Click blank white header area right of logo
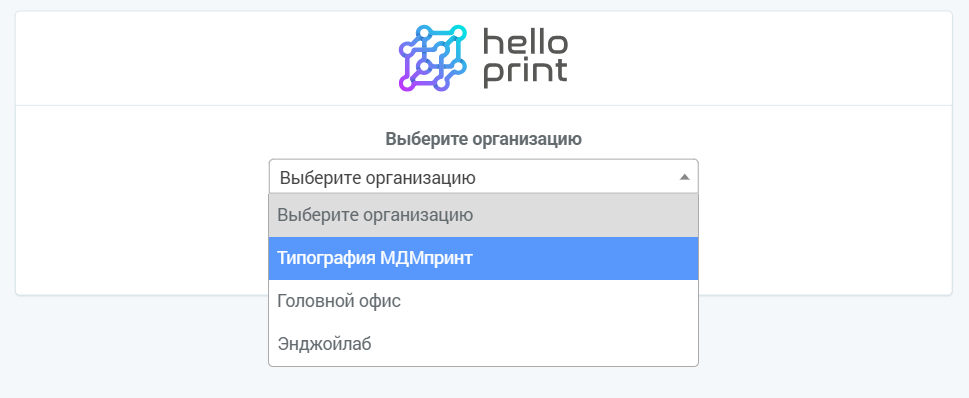Screen dimensions: 969x398 click(760, 59)
